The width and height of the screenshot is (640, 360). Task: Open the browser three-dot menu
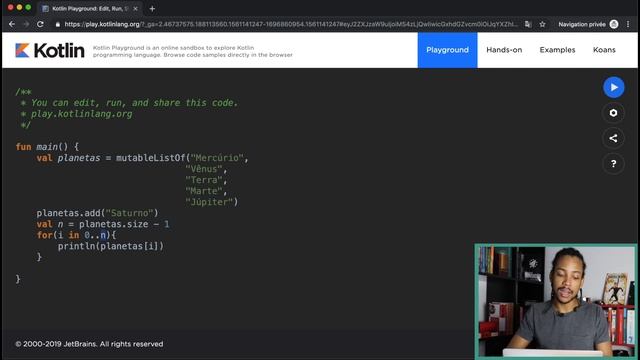pos(628,24)
